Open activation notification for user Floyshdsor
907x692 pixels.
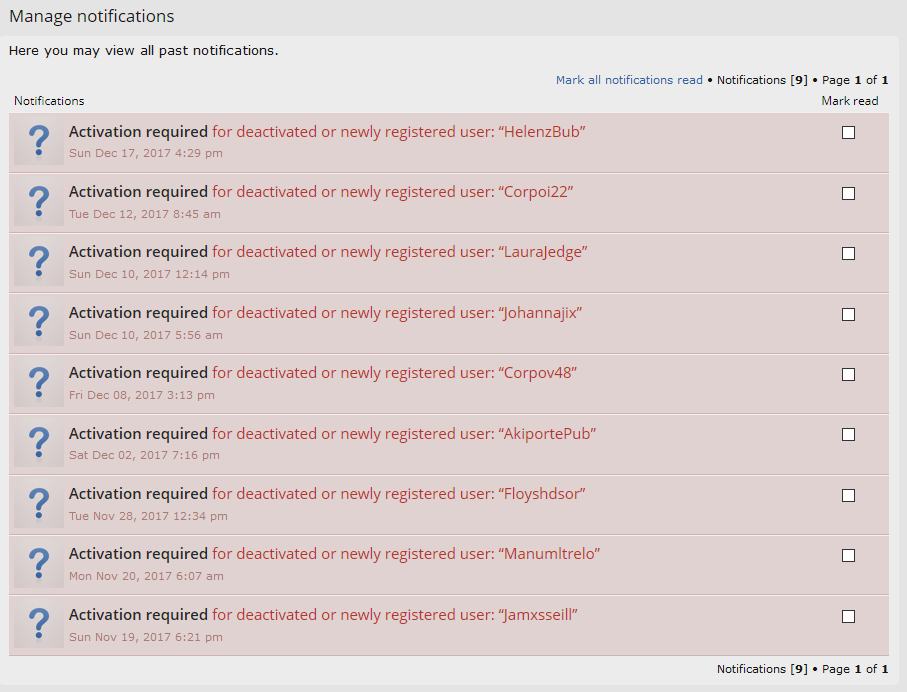pyautogui.click(x=326, y=494)
